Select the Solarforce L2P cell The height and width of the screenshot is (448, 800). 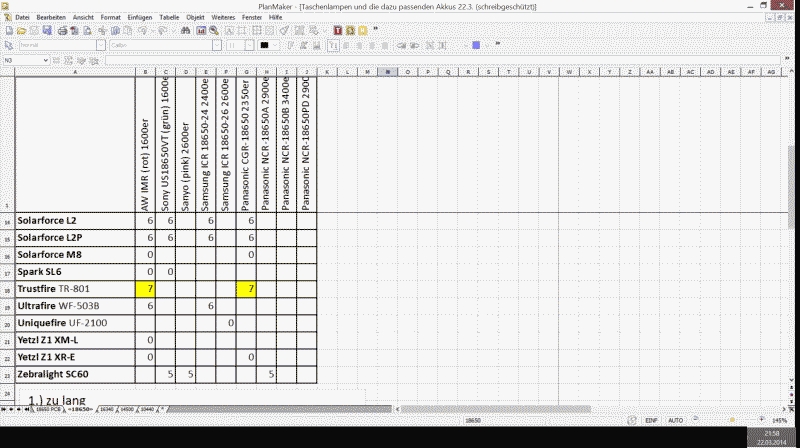point(75,238)
